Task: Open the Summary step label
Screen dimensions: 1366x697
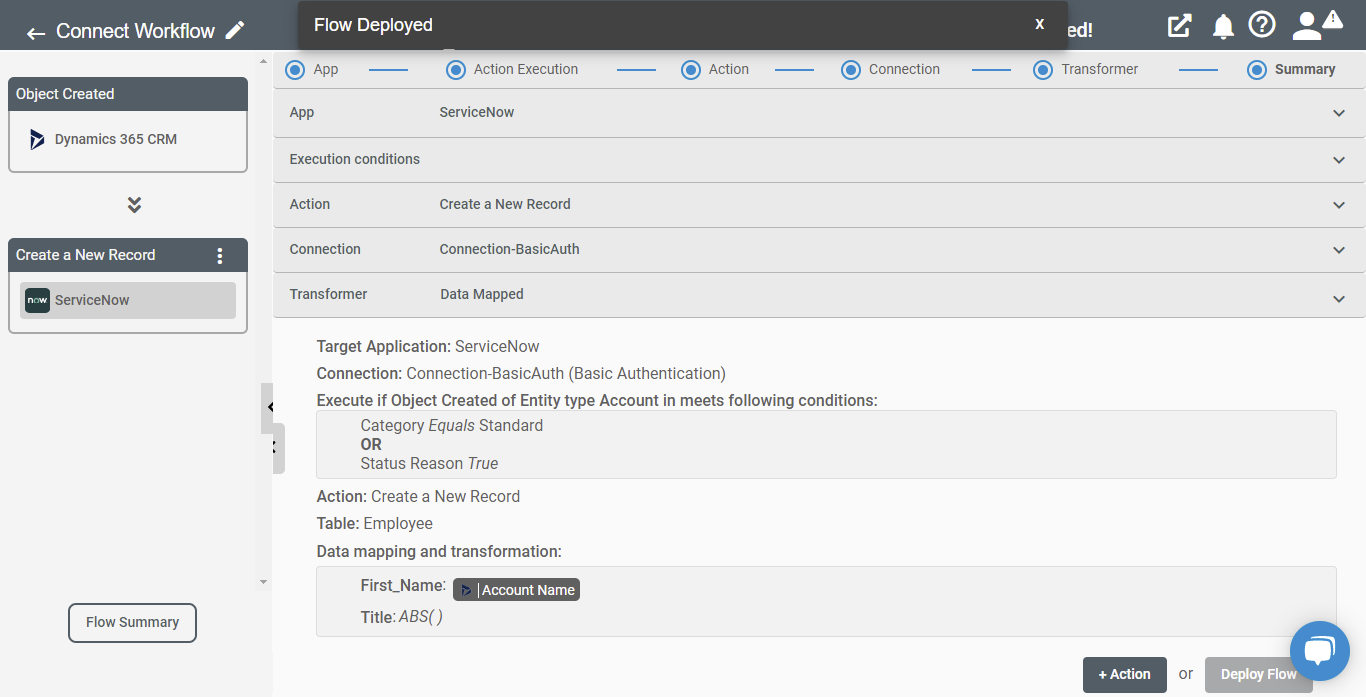Action: [x=1305, y=69]
